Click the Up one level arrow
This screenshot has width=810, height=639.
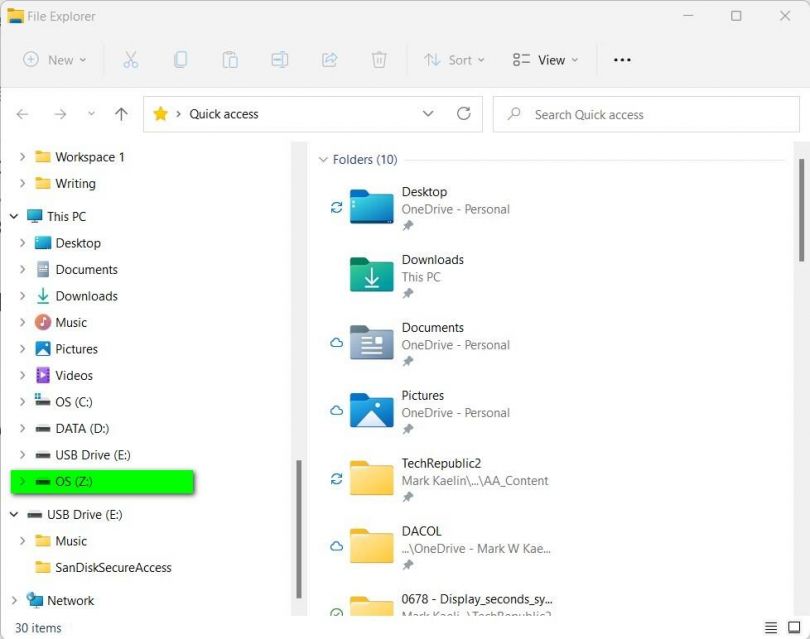tap(120, 114)
